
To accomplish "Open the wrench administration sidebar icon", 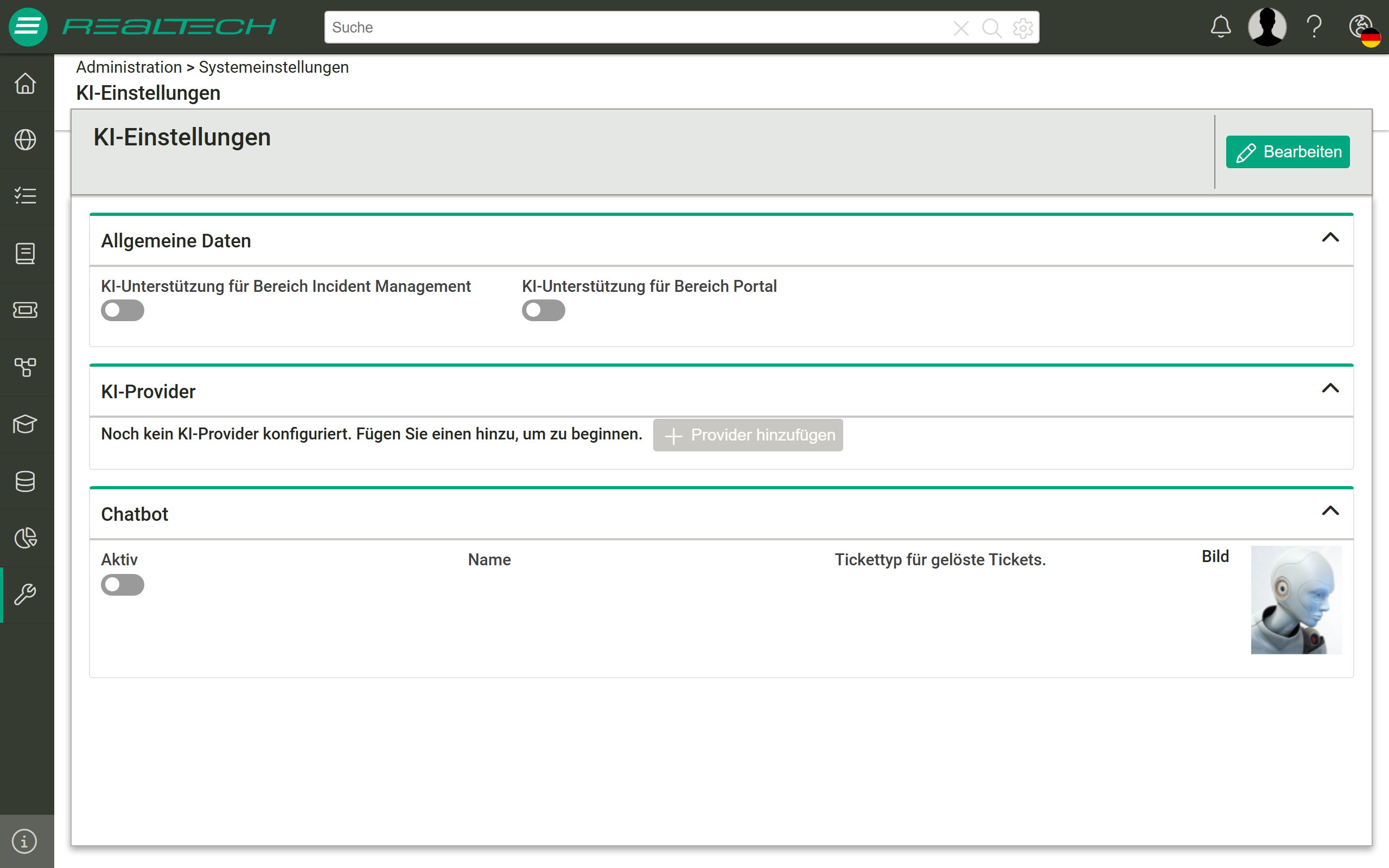I will (26, 595).
